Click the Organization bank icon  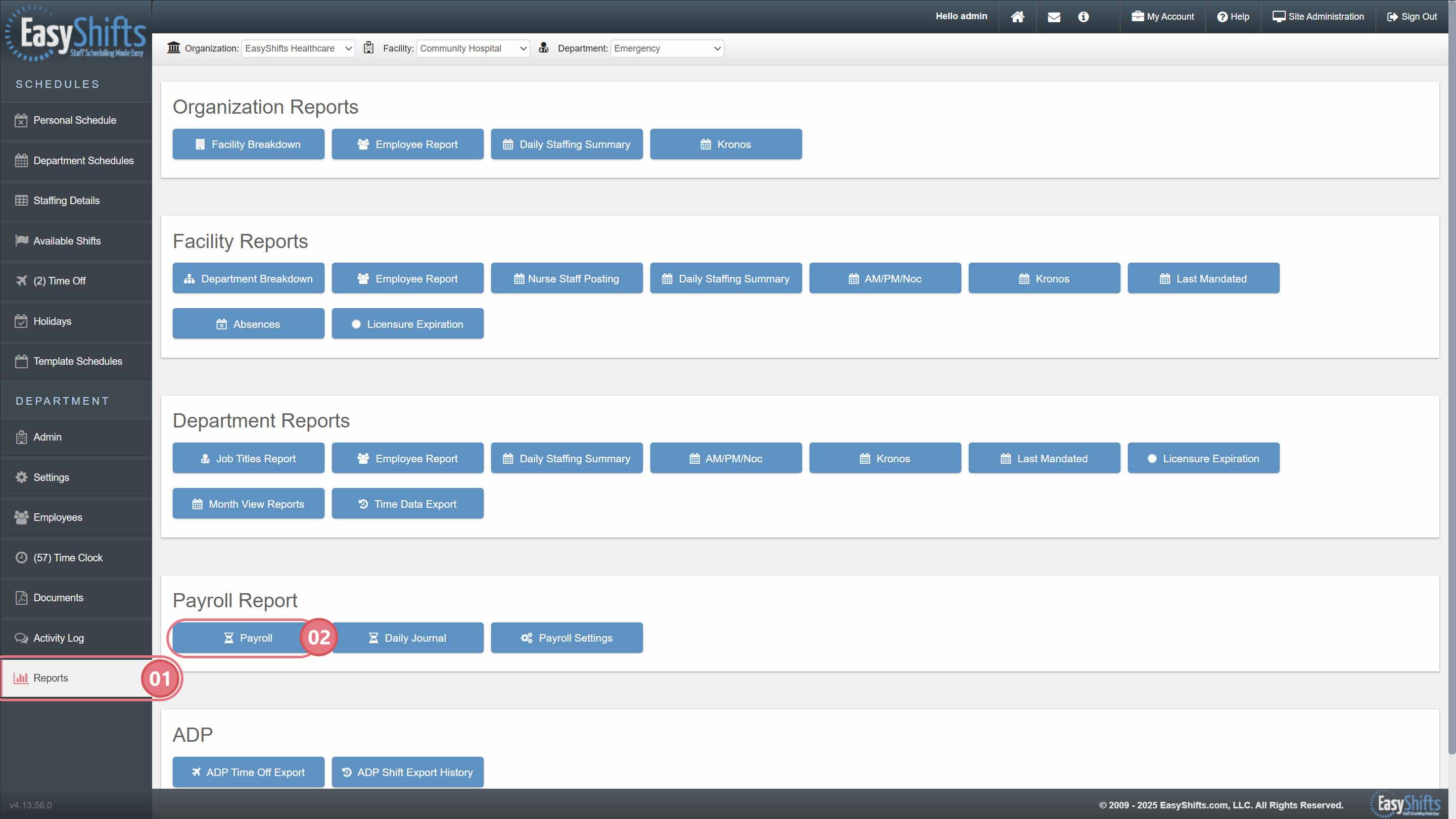click(x=173, y=47)
